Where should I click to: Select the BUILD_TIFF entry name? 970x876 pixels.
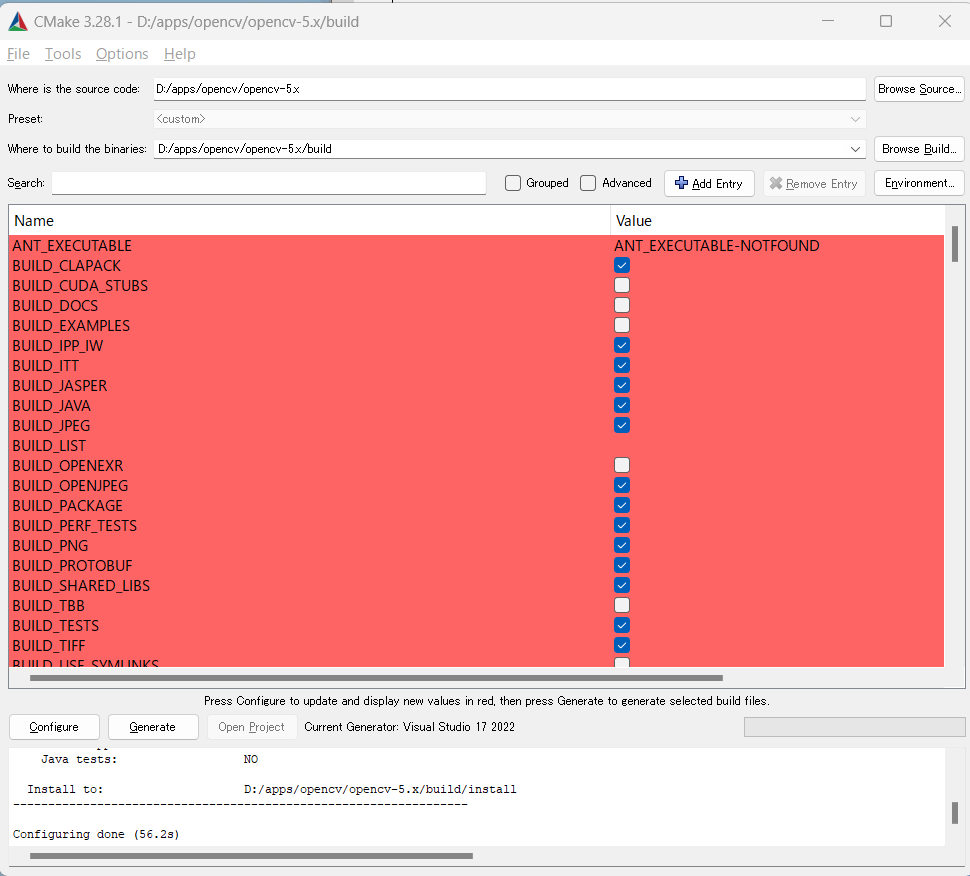click(x=48, y=645)
